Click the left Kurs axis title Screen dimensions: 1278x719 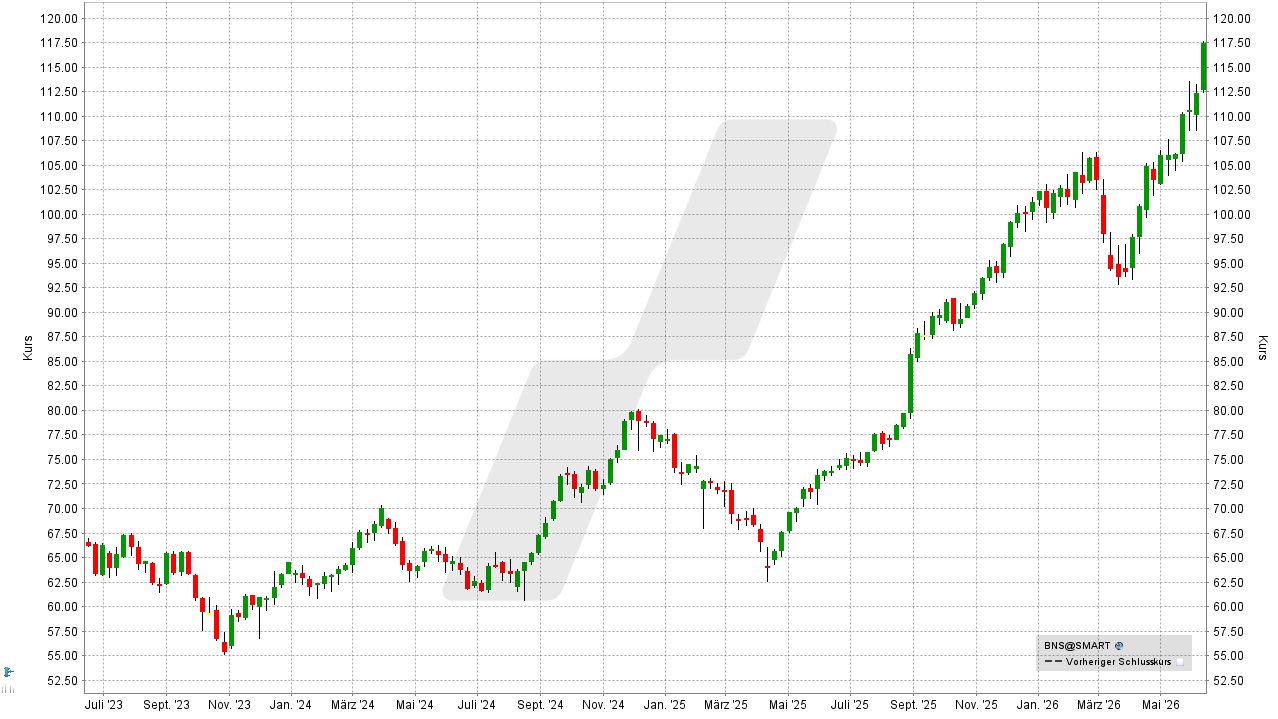(x=29, y=347)
